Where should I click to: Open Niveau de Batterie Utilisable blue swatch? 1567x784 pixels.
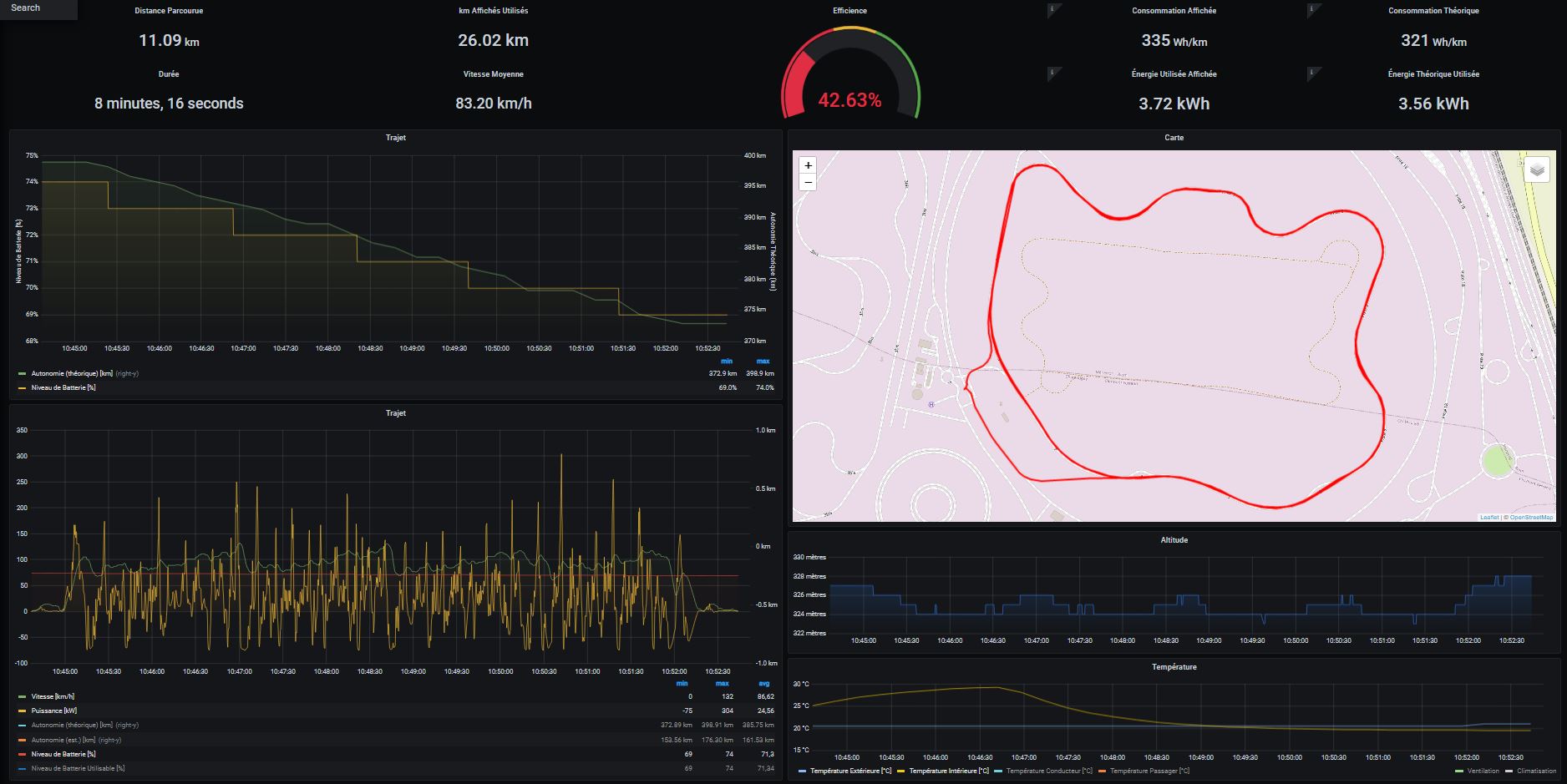tap(22, 768)
